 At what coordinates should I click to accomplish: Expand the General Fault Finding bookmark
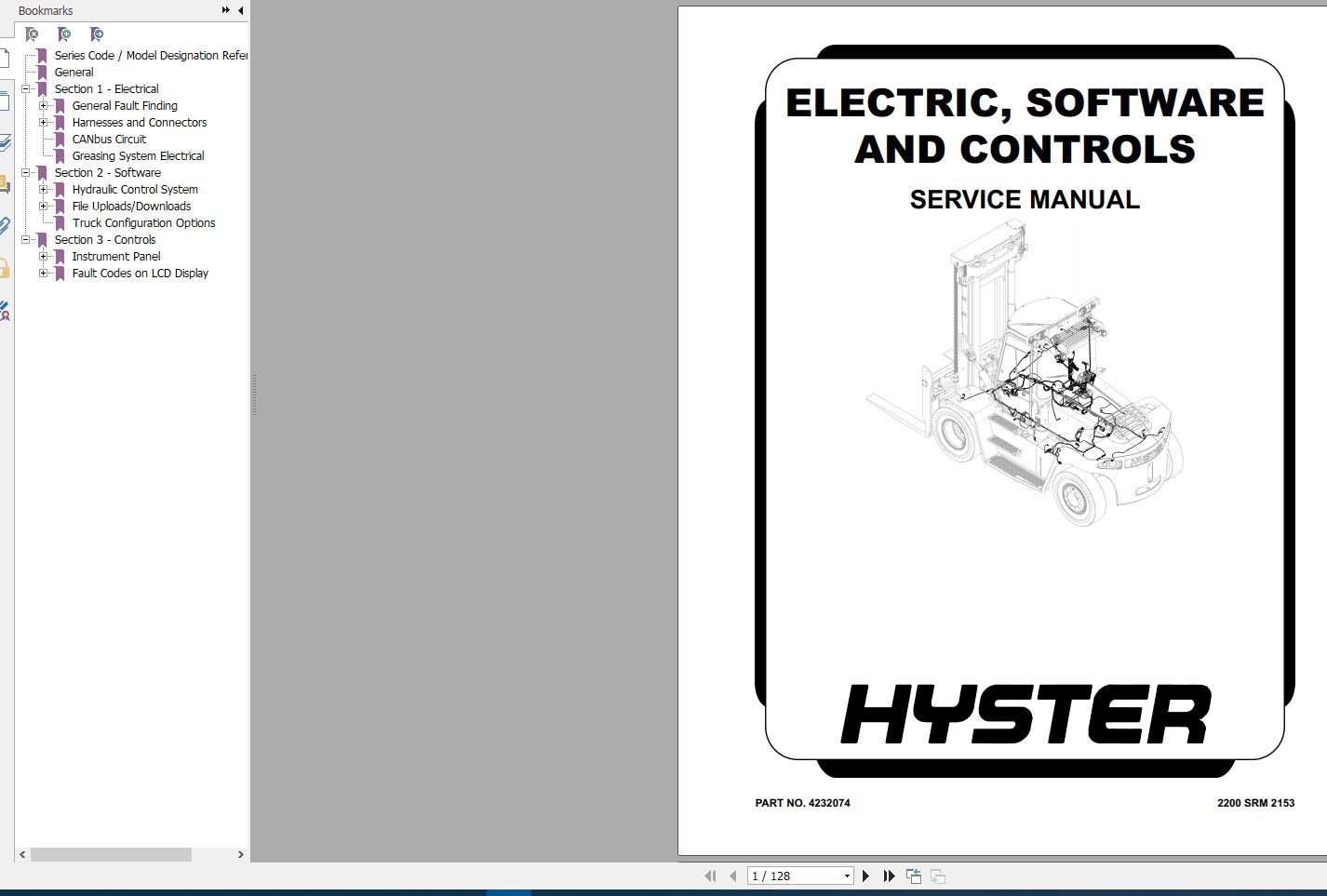point(44,106)
